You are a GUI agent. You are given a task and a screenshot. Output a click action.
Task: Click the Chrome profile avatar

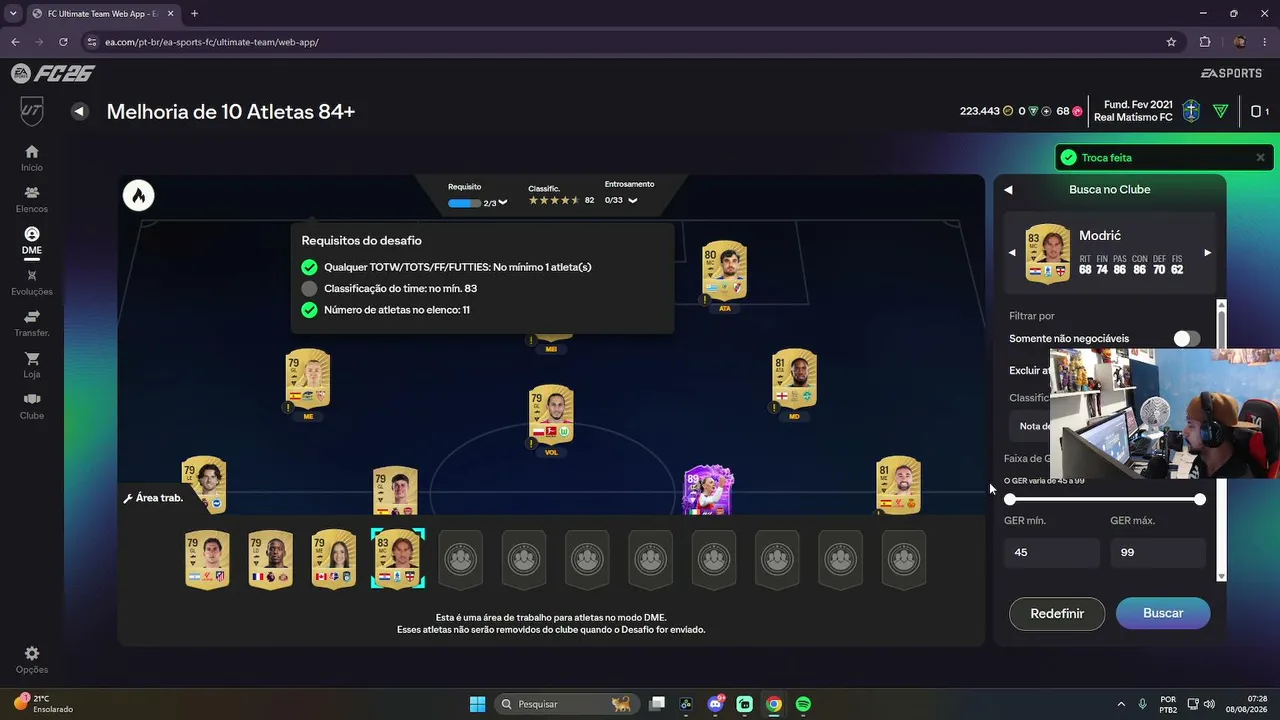click(1239, 42)
